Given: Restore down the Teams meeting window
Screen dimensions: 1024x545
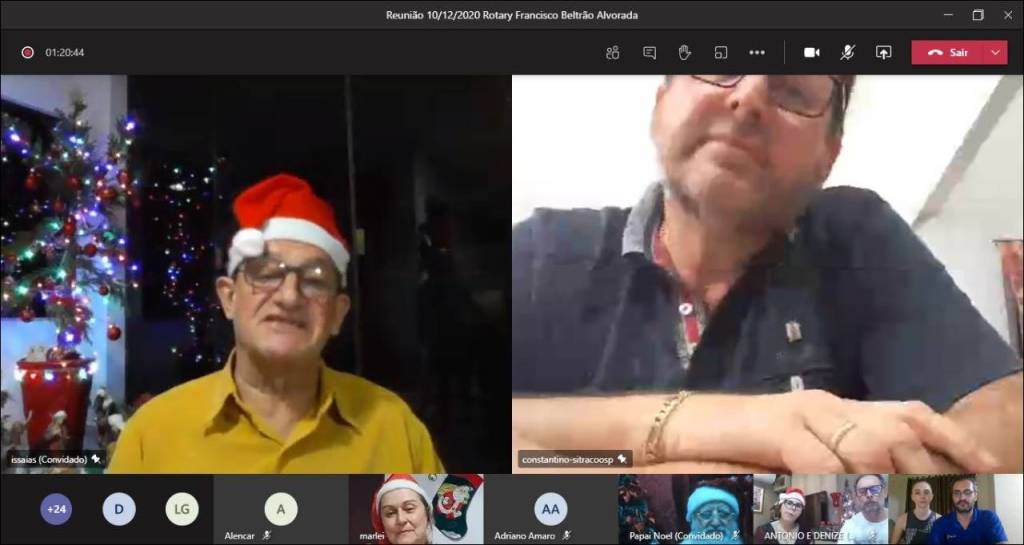Looking at the screenshot, I should [978, 15].
